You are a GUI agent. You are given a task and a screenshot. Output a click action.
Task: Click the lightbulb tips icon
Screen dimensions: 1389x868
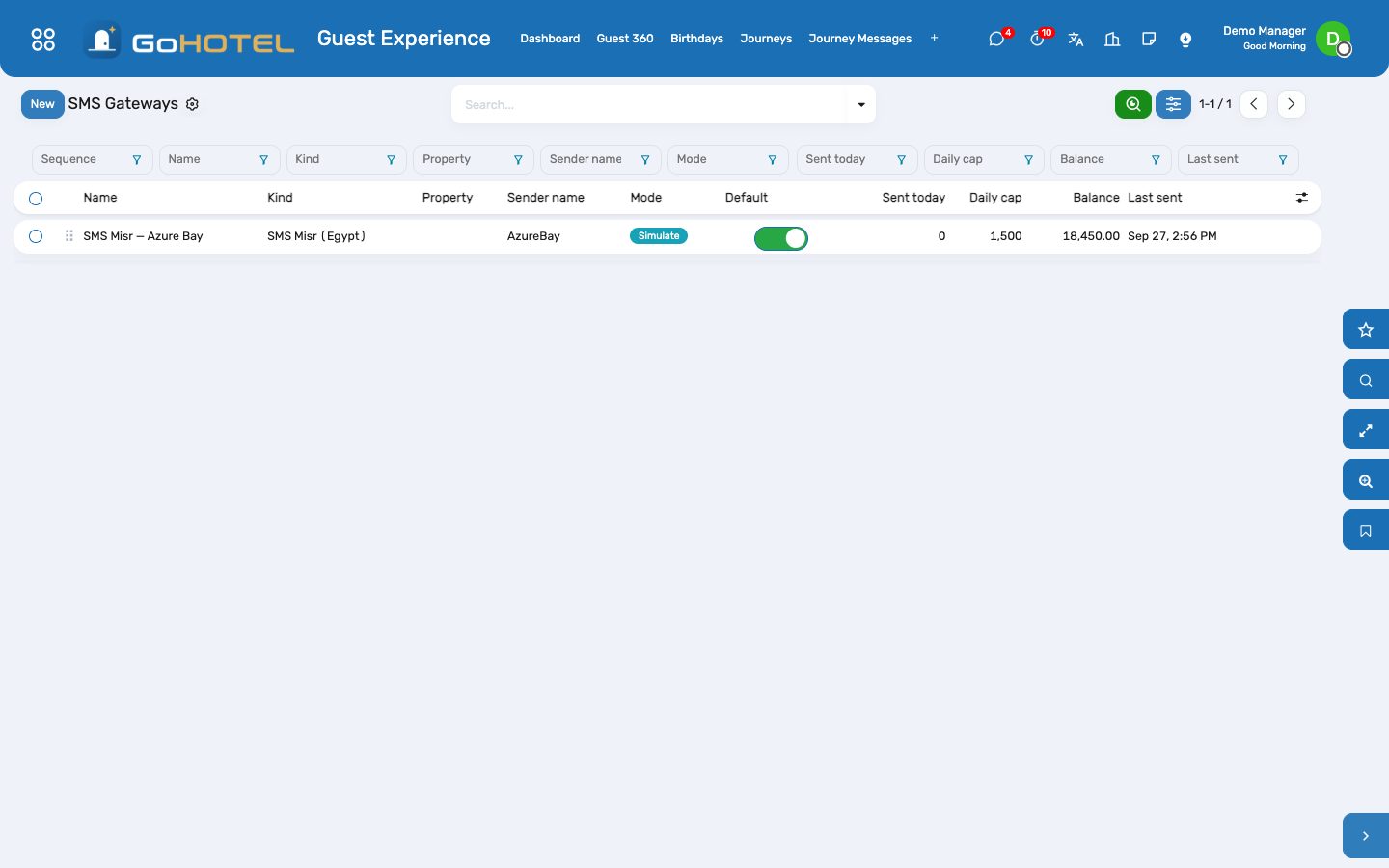pyautogui.click(x=1185, y=39)
